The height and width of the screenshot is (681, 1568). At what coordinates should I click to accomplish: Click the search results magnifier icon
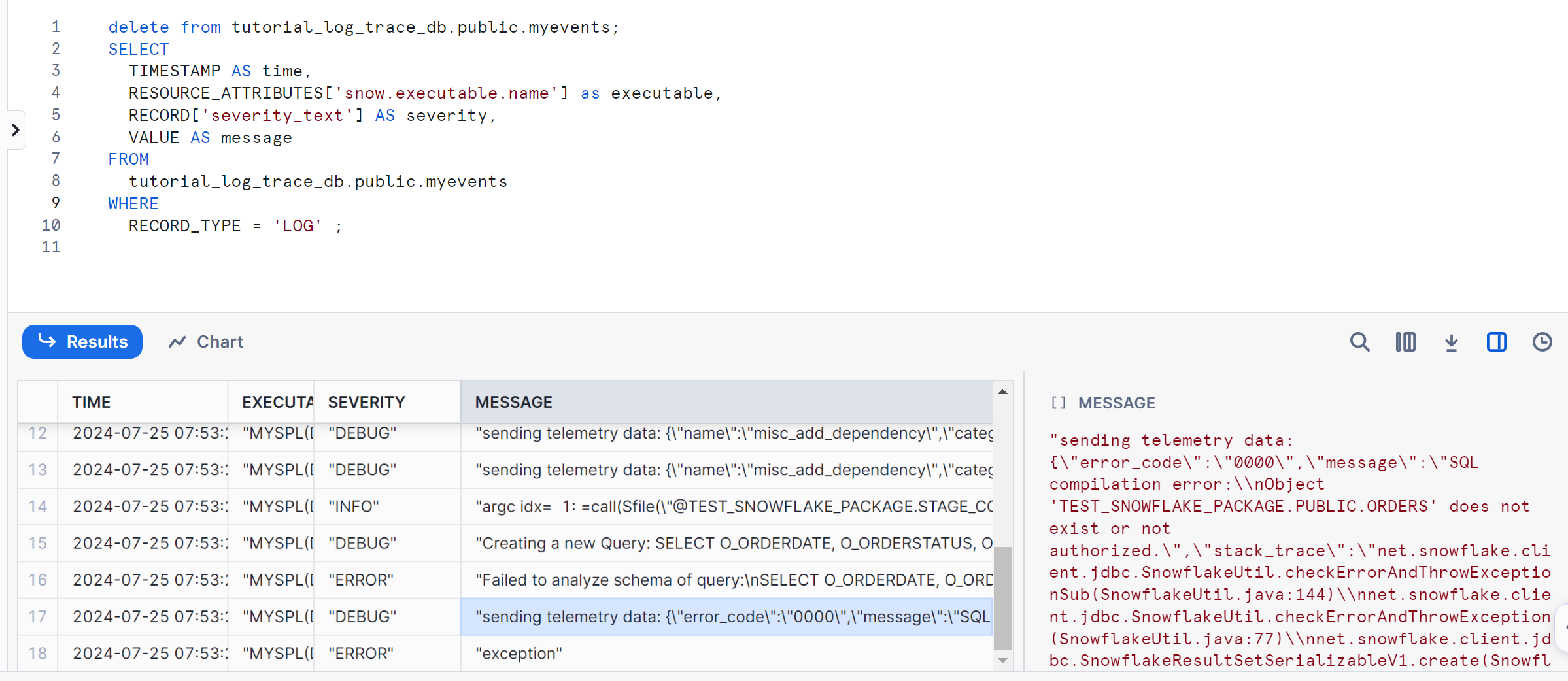tap(1359, 342)
